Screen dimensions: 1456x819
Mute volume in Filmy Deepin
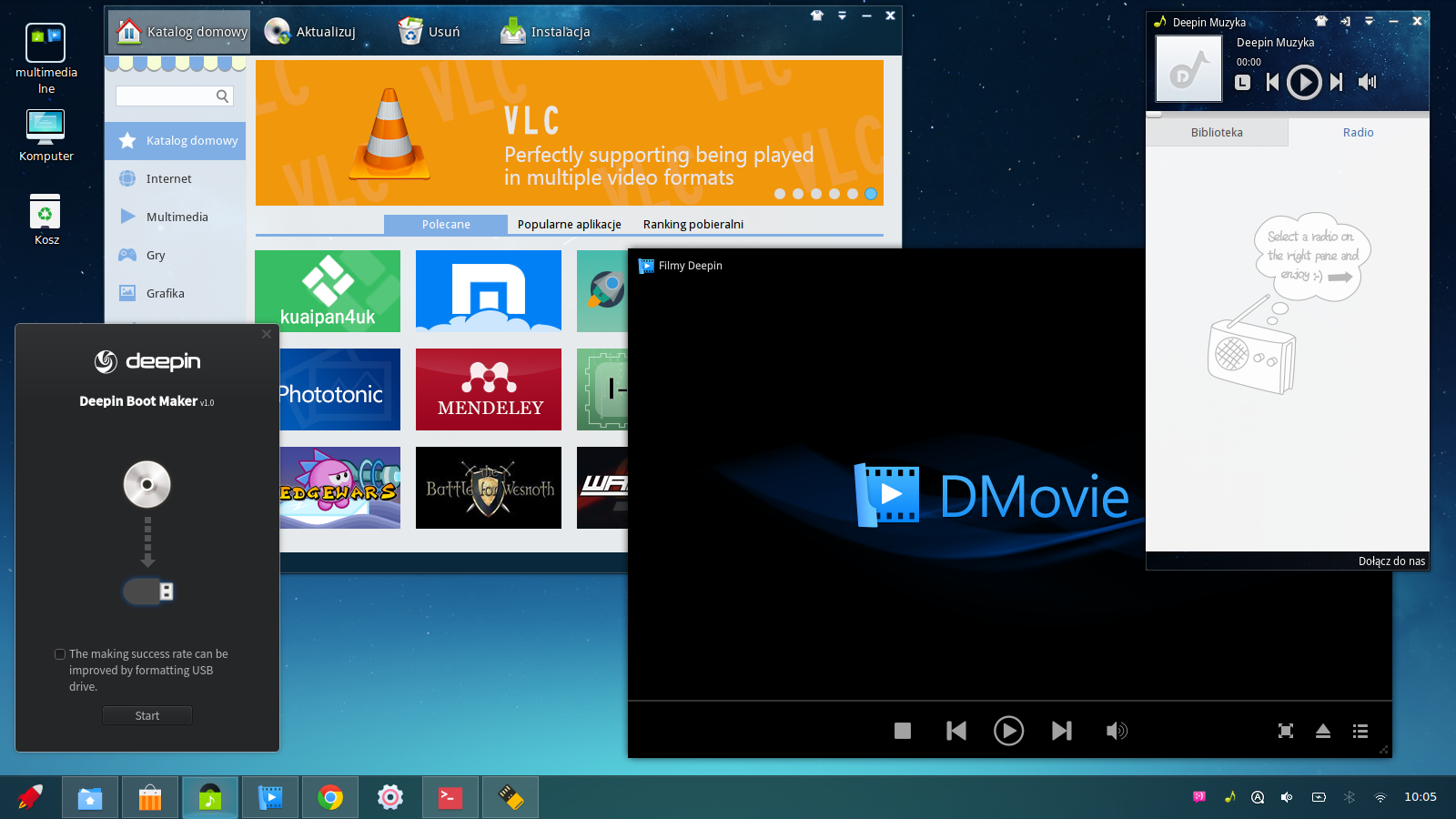coord(1117,731)
